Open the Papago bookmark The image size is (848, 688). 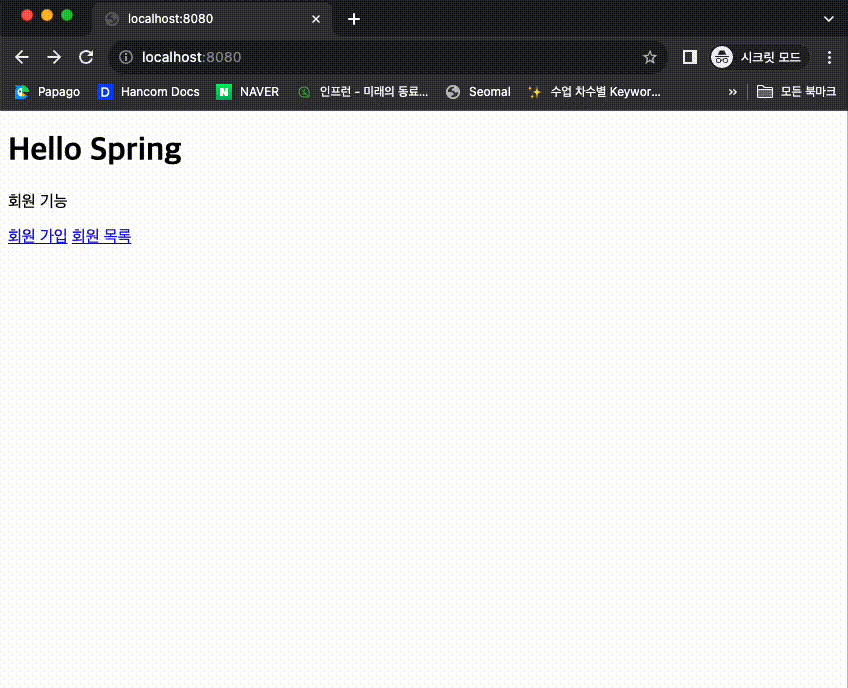[x=47, y=92]
